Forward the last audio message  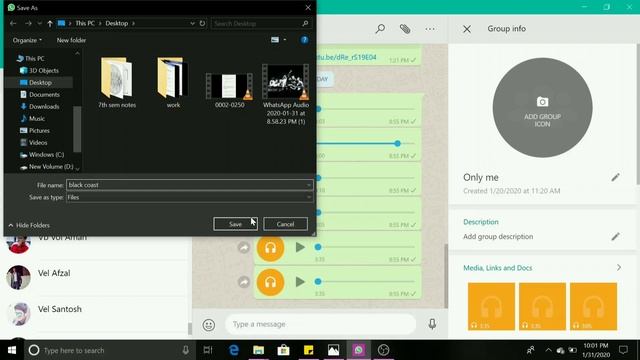[244, 282]
